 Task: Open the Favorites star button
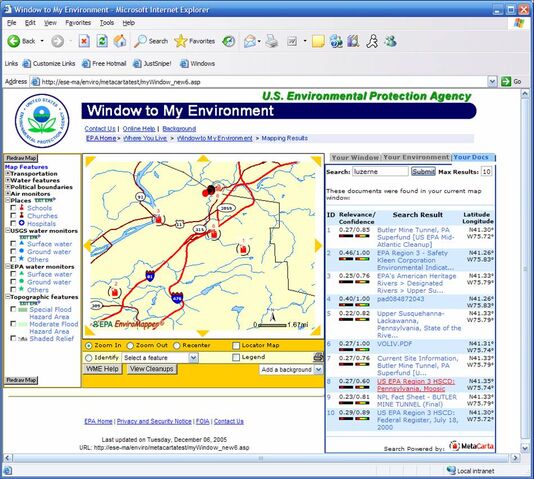coord(194,41)
